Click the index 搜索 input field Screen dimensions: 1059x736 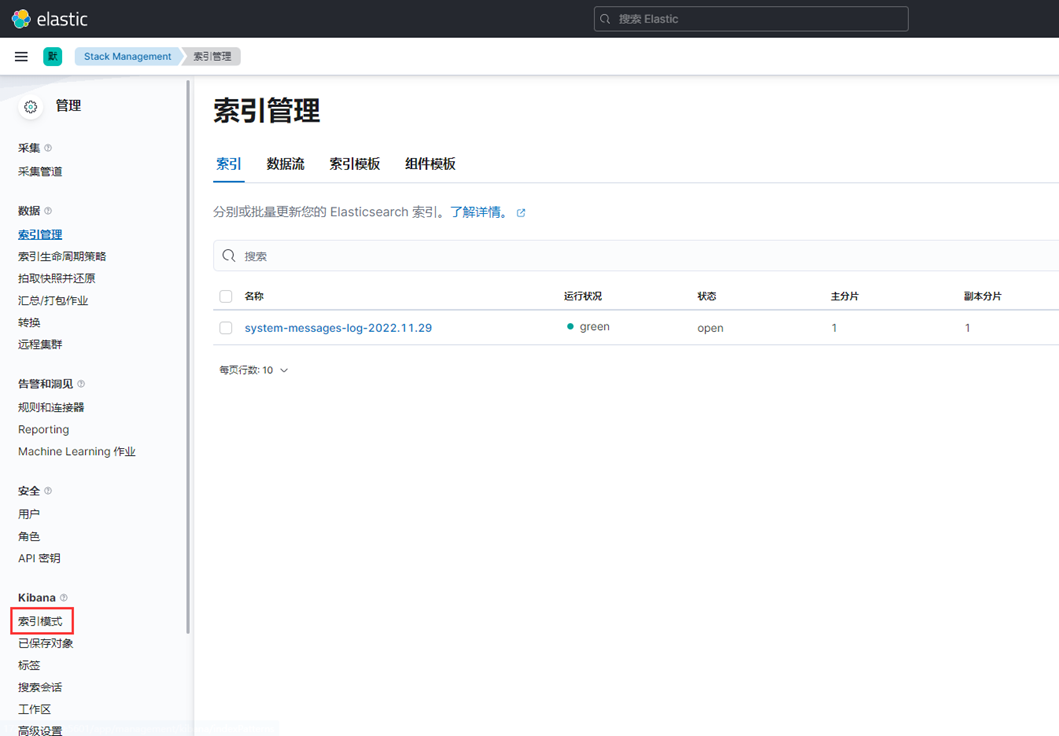click(x=636, y=256)
